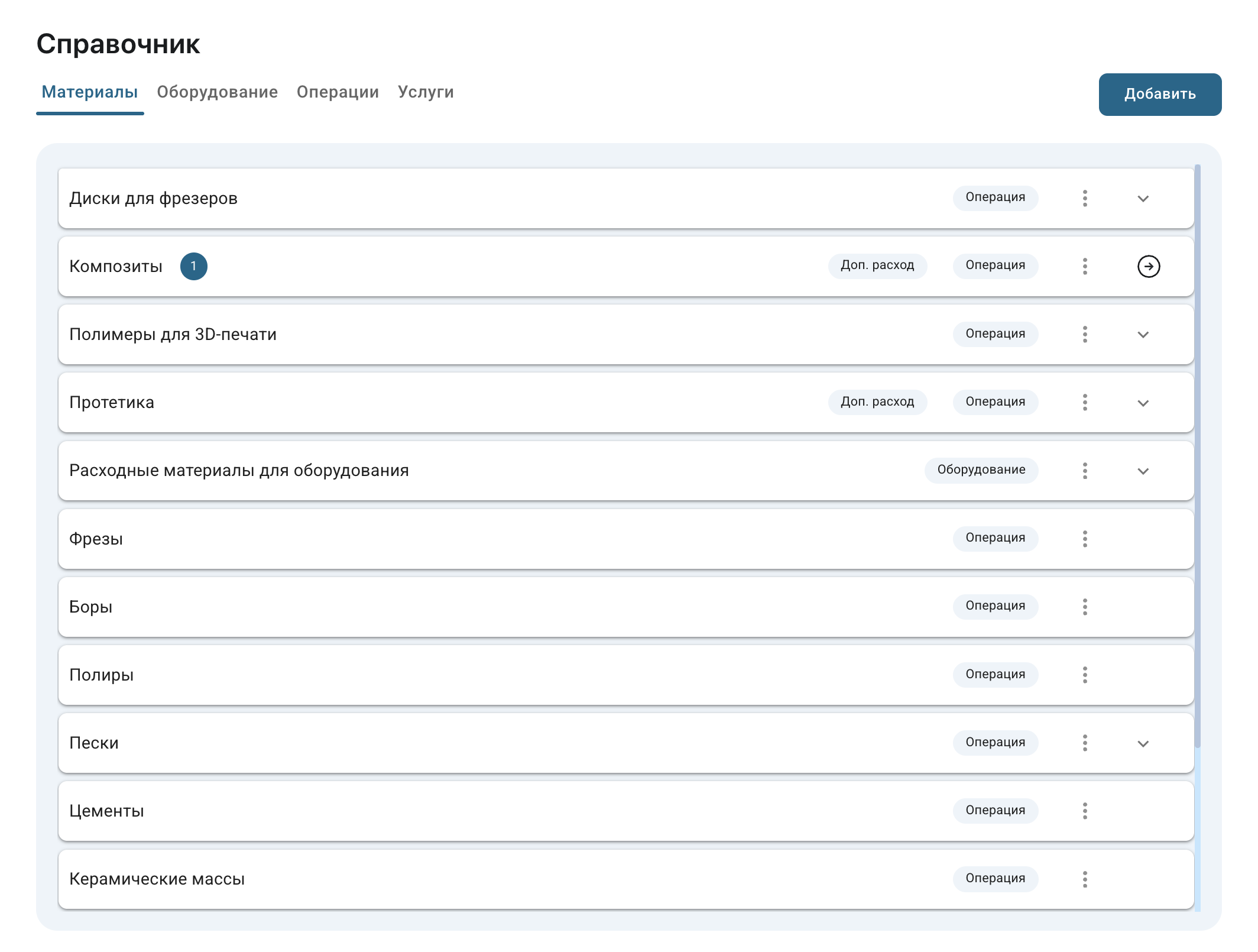Open the three-dot menu for Диски для фрезеров
The height and width of the screenshot is (952, 1258).
coord(1085,198)
